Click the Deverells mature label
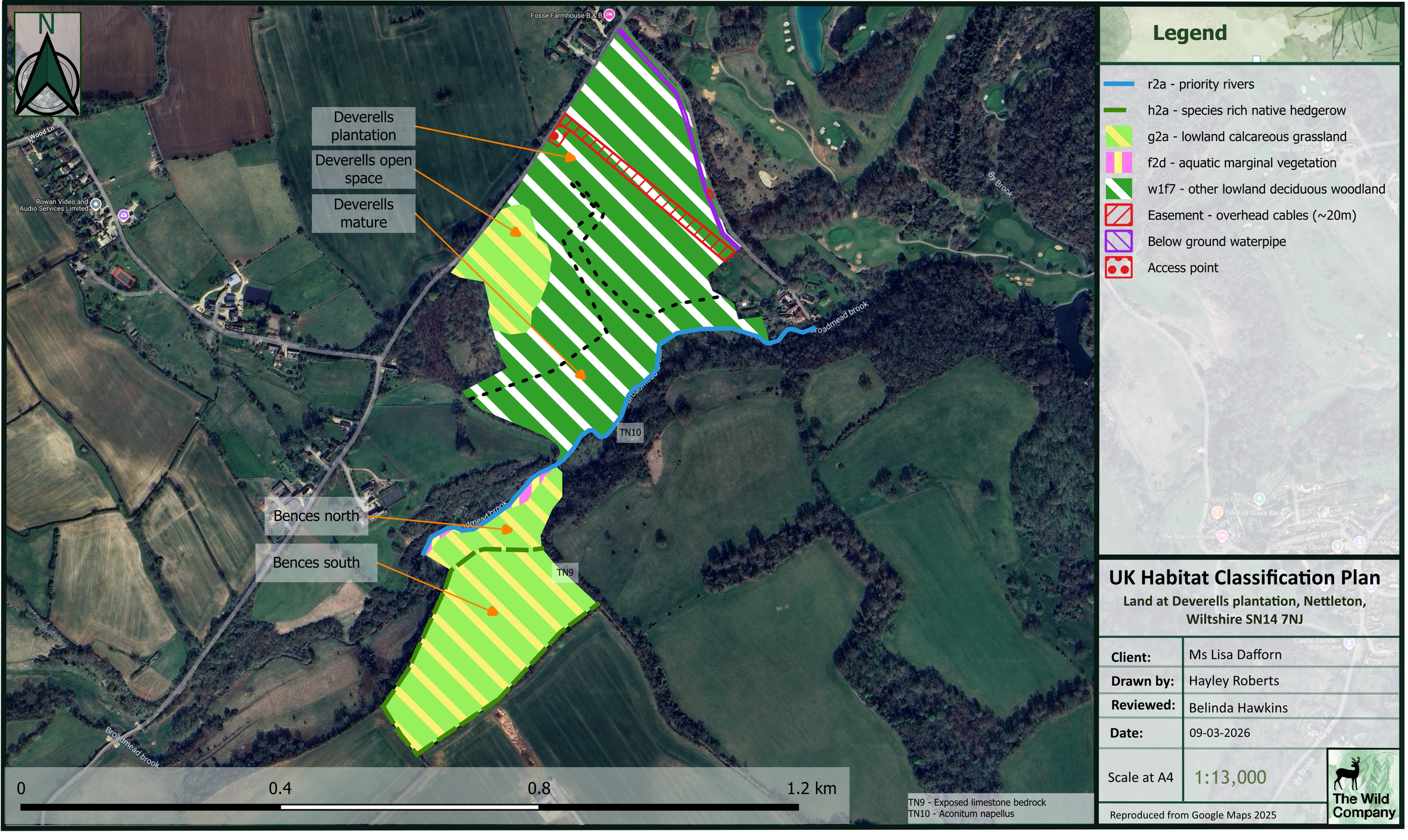The height and width of the screenshot is (840, 1408). coord(363,213)
